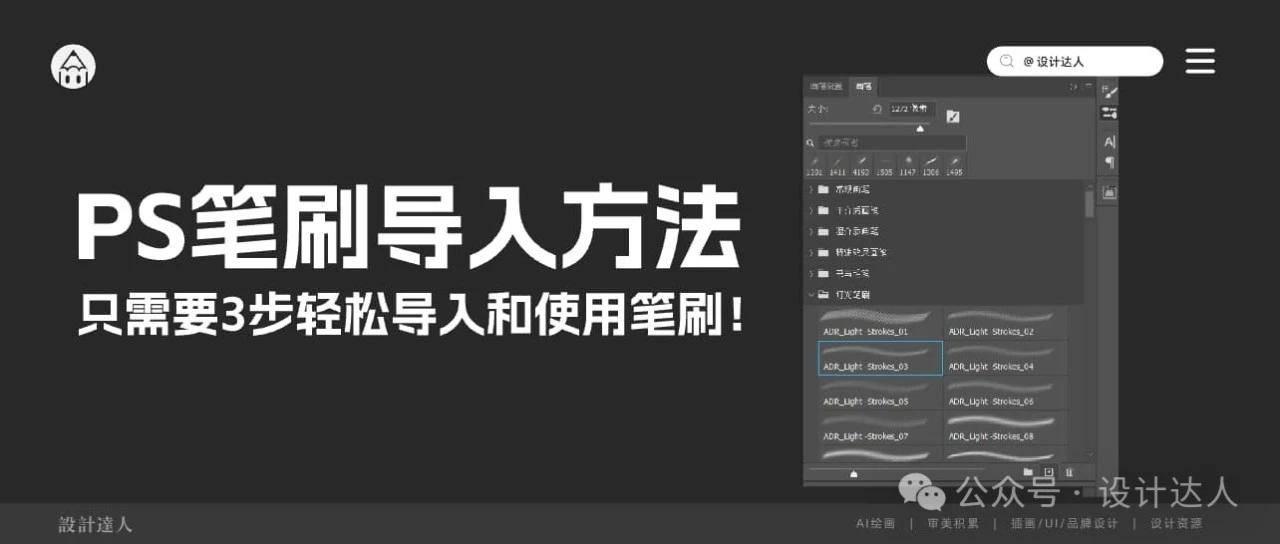Click the new brush group folder icon
1280x544 pixels.
(x=1028, y=472)
